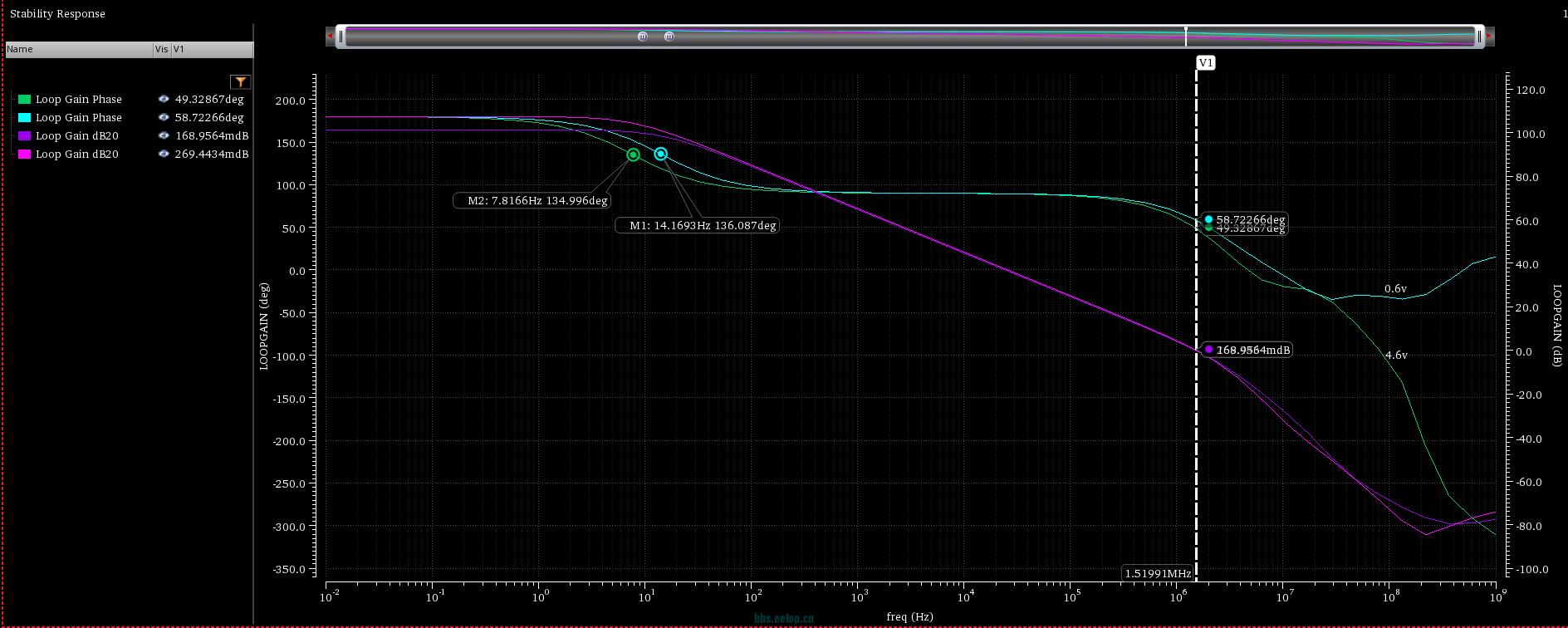Select the second Loop Gain Phase legend name
Image resolution: width=1568 pixels, height=628 pixels.
click(78, 117)
